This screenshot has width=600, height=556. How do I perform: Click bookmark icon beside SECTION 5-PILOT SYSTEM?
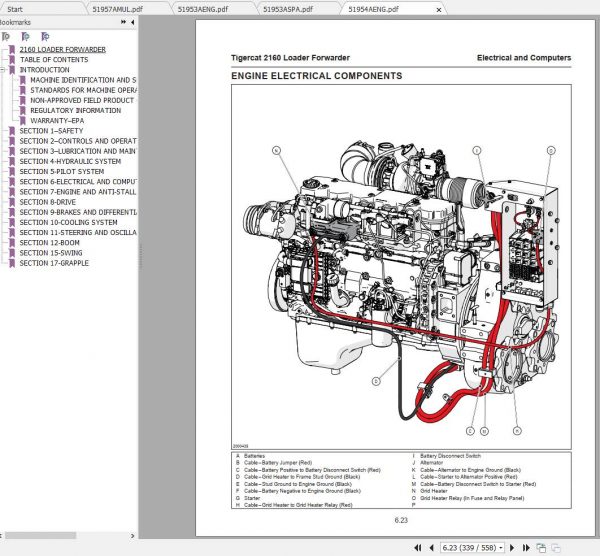tap(12, 171)
